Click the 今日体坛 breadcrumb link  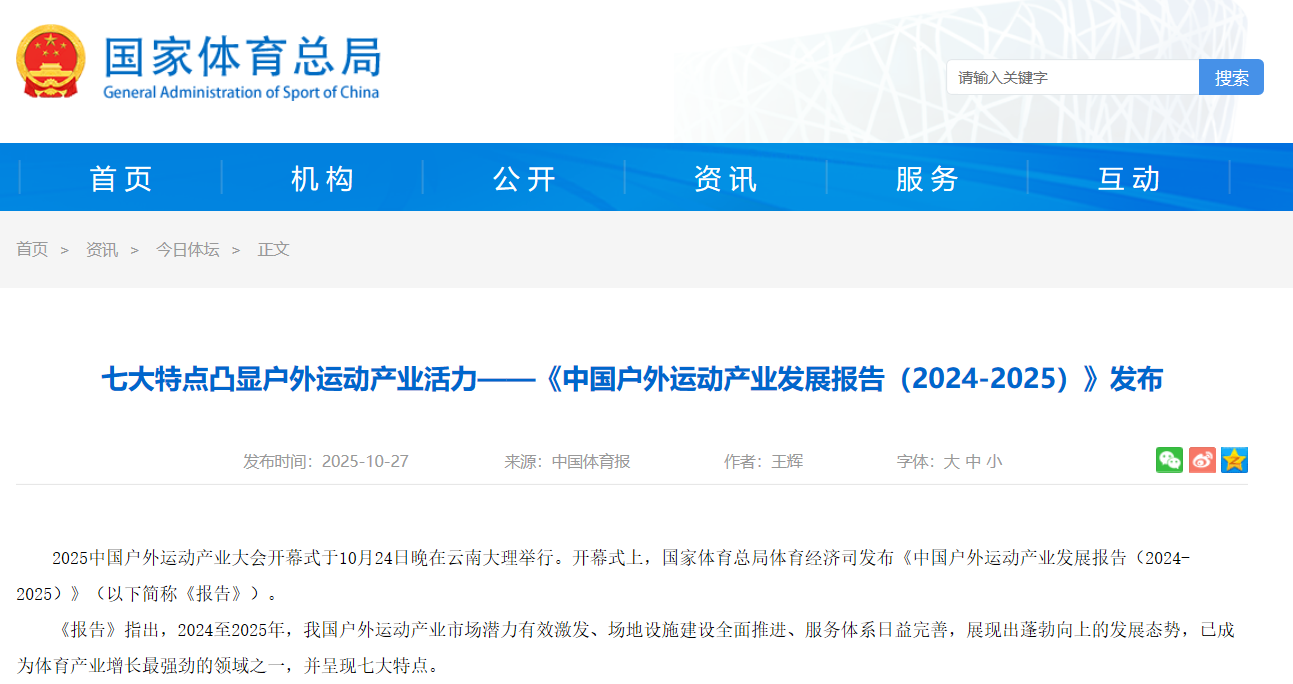point(187,249)
